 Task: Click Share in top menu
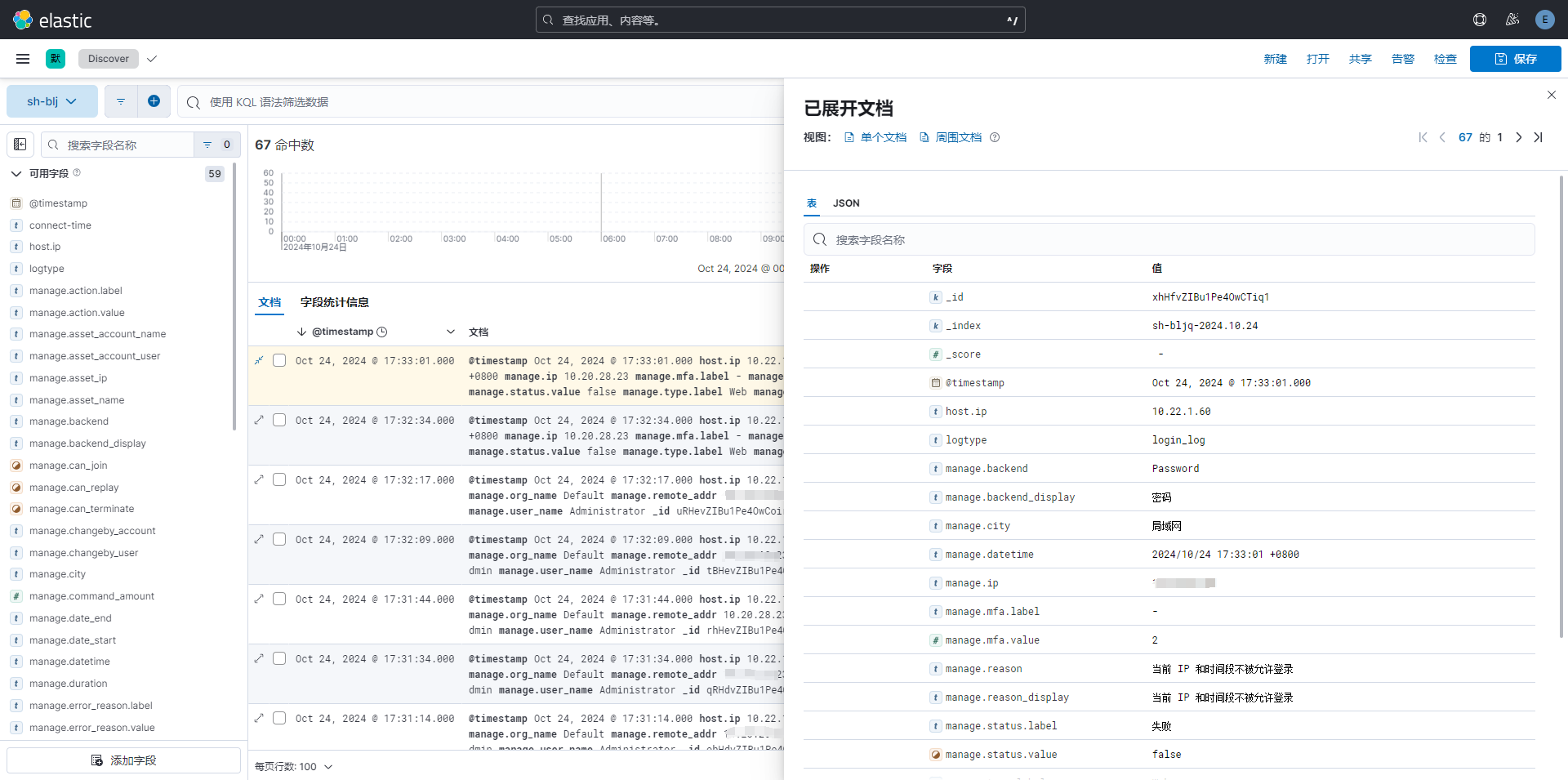(1360, 59)
